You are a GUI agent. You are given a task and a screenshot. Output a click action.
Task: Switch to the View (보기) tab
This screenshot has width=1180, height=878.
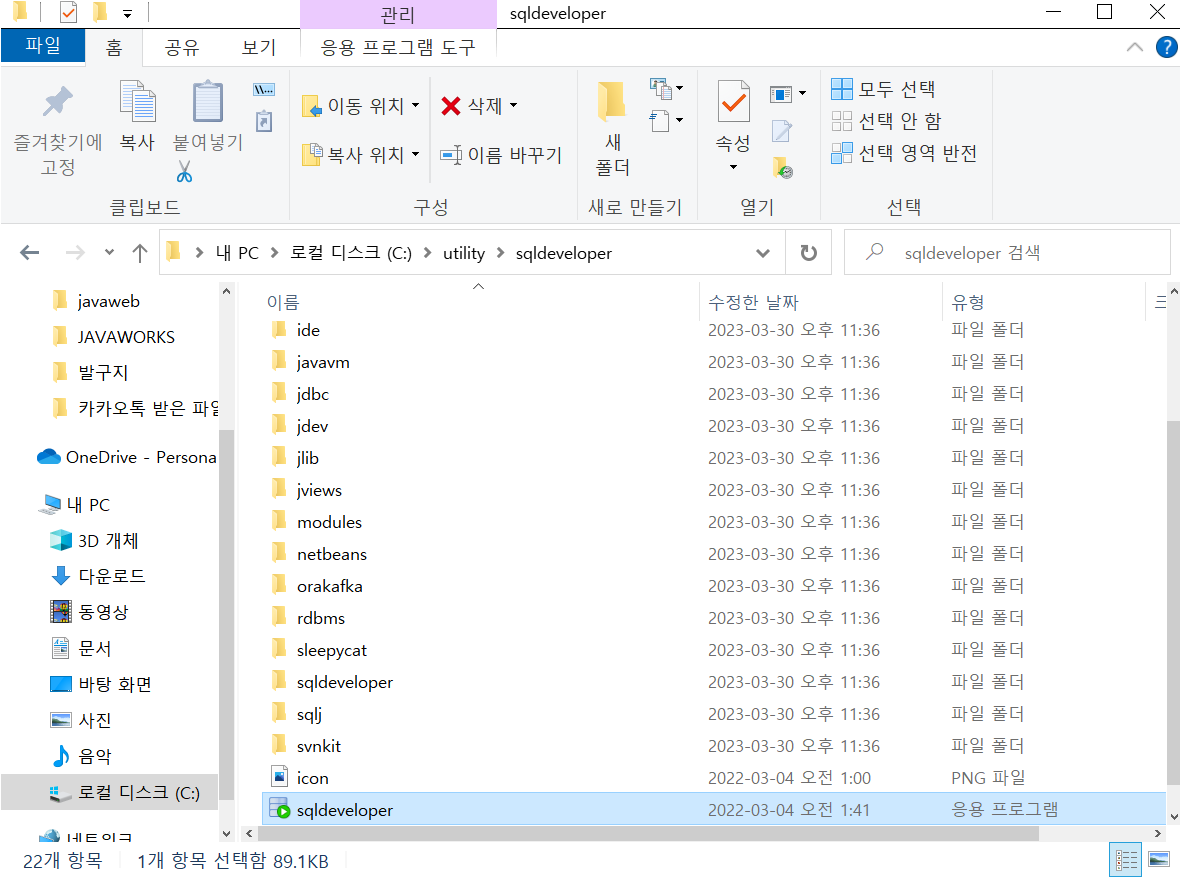pos(258,47)
